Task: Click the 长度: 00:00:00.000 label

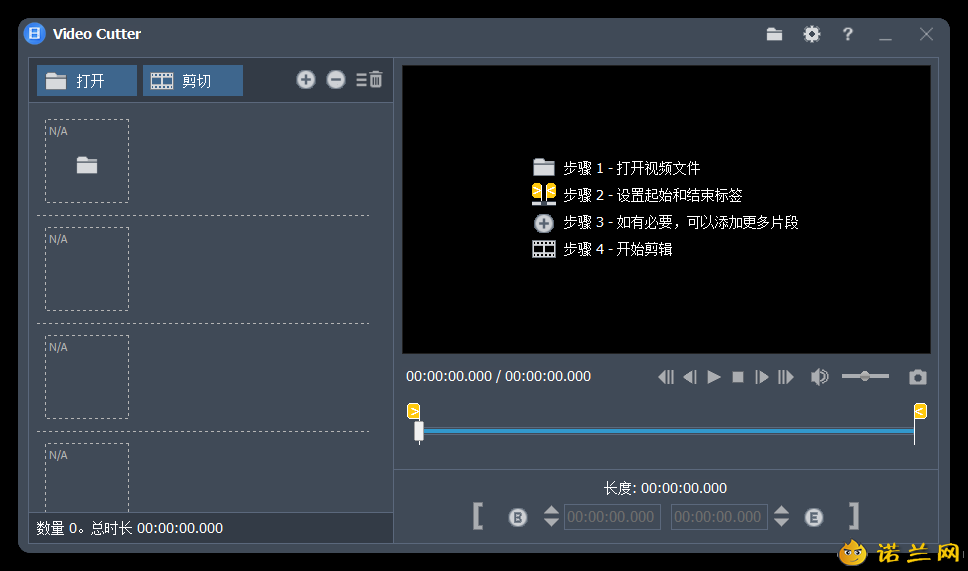Action: point(665,488)
